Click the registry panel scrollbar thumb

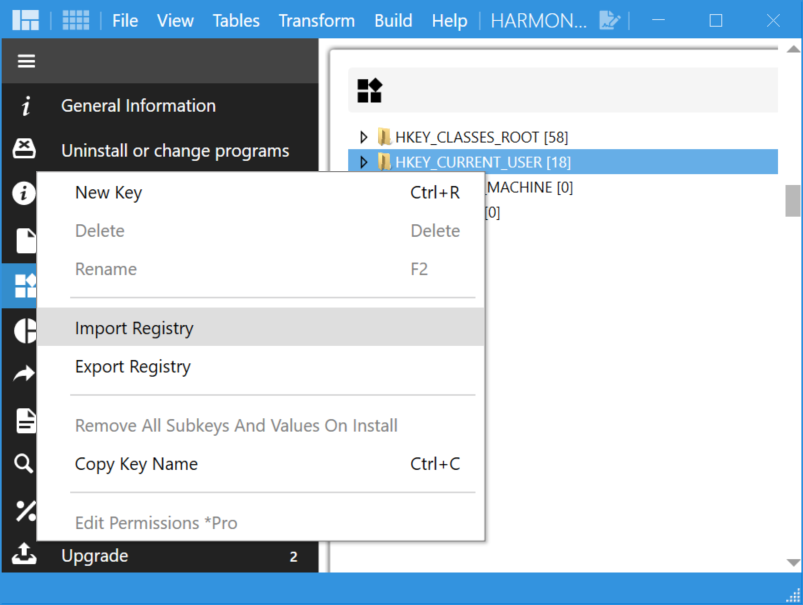pos(792,201)
